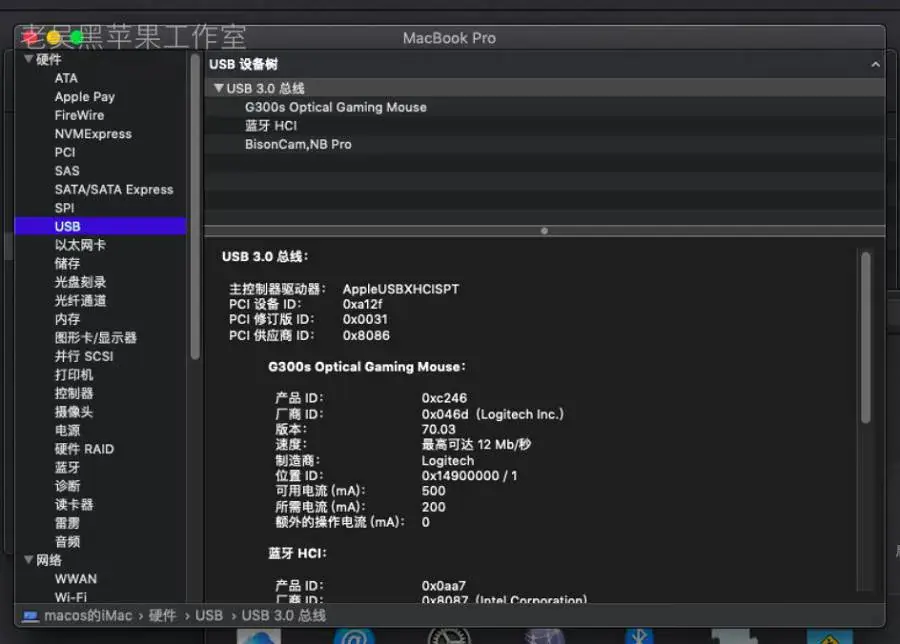Click 硬件 in the path bar
This screenshot has width=900, height=644.
pos(162,616)
